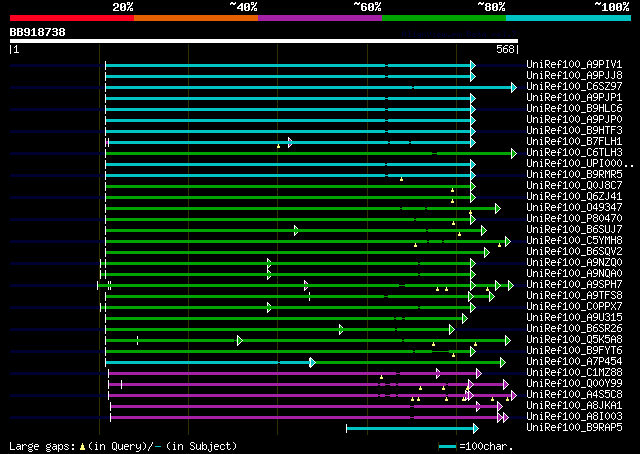Viewport: 640px width, 454px height.
Task: Select the UniRef100_Q0J8C7 label
Action: (x=574, y=186)
